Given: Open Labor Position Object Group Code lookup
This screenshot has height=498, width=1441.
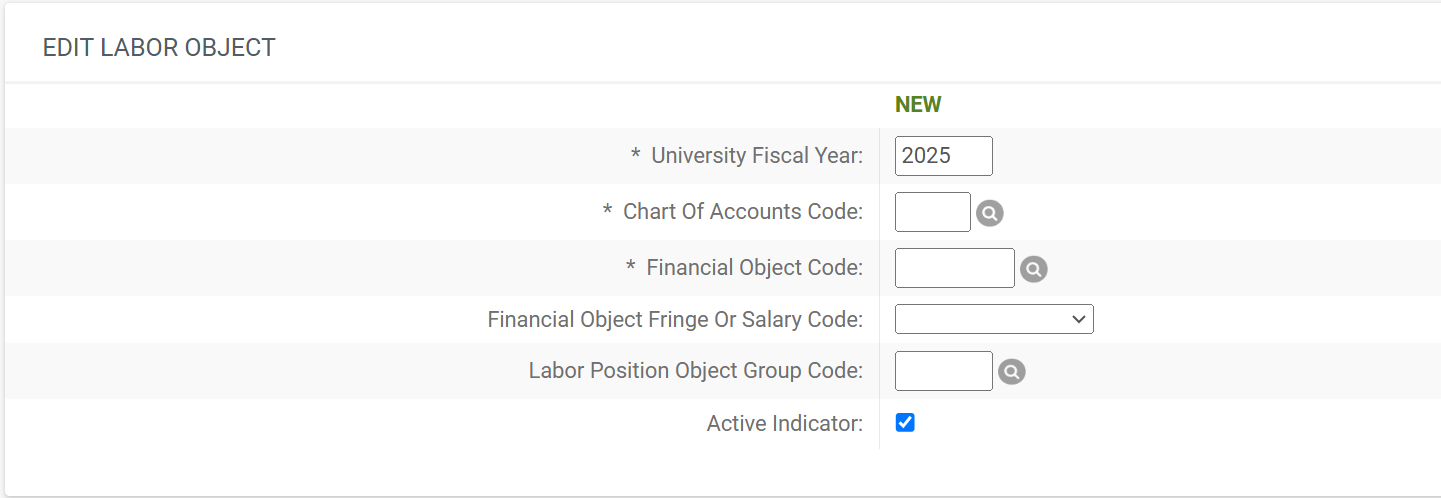Looking at the screenshot, I should [1011, 372].
